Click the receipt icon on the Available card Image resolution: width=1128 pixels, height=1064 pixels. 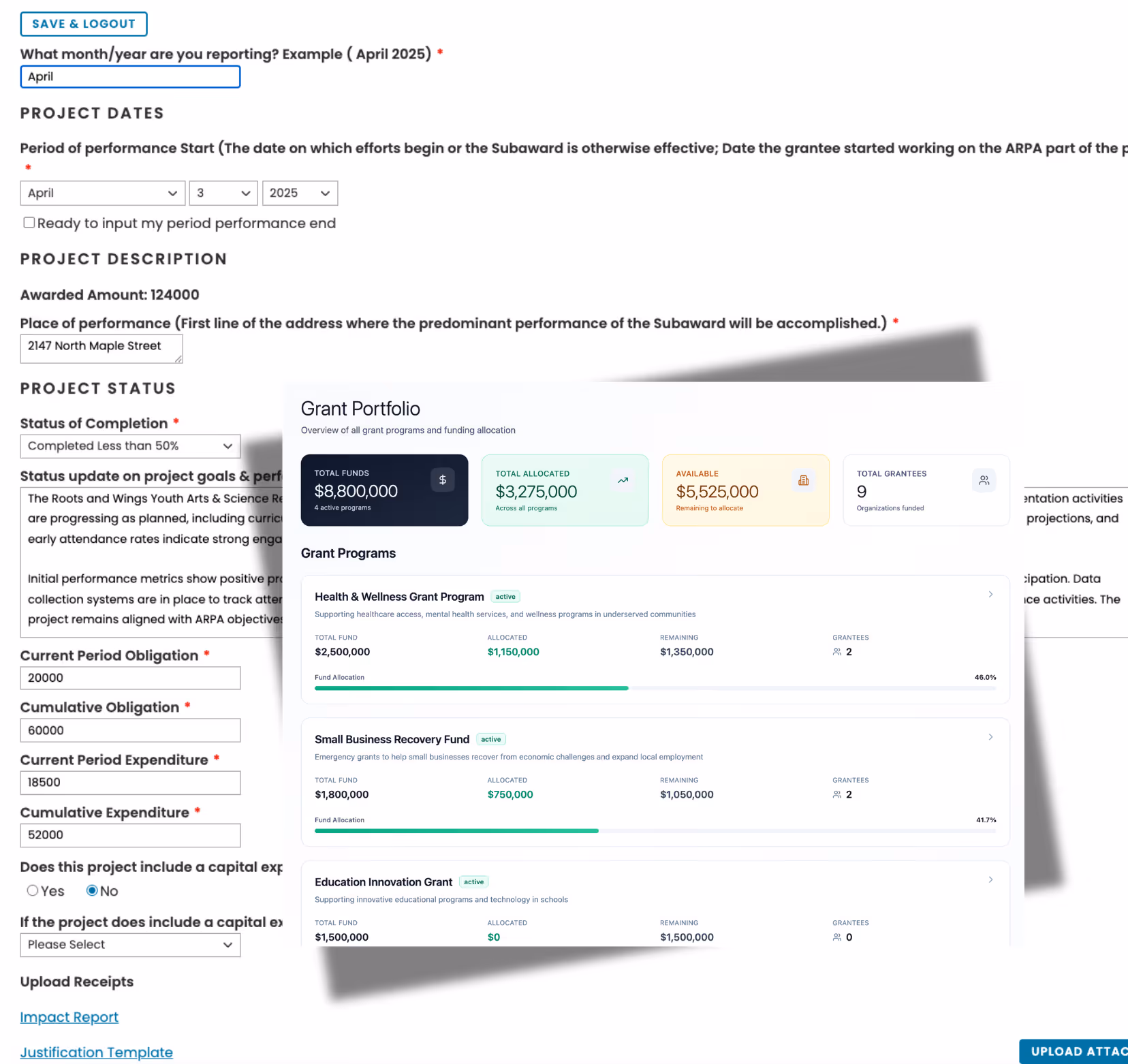pyautogui.click(x=803, y=480)
